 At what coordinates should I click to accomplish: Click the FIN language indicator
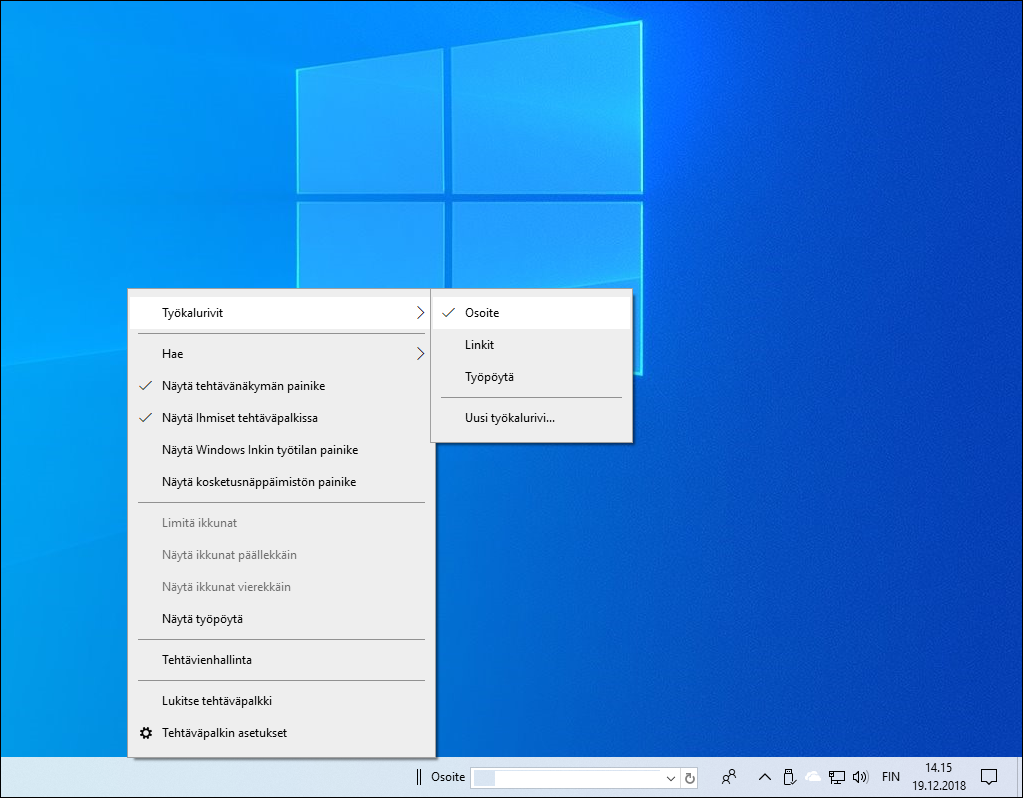click(890, 776)
